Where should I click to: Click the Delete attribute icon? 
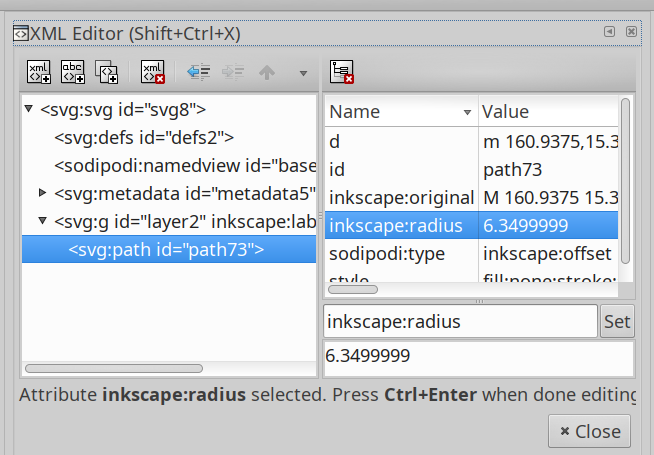342,71
